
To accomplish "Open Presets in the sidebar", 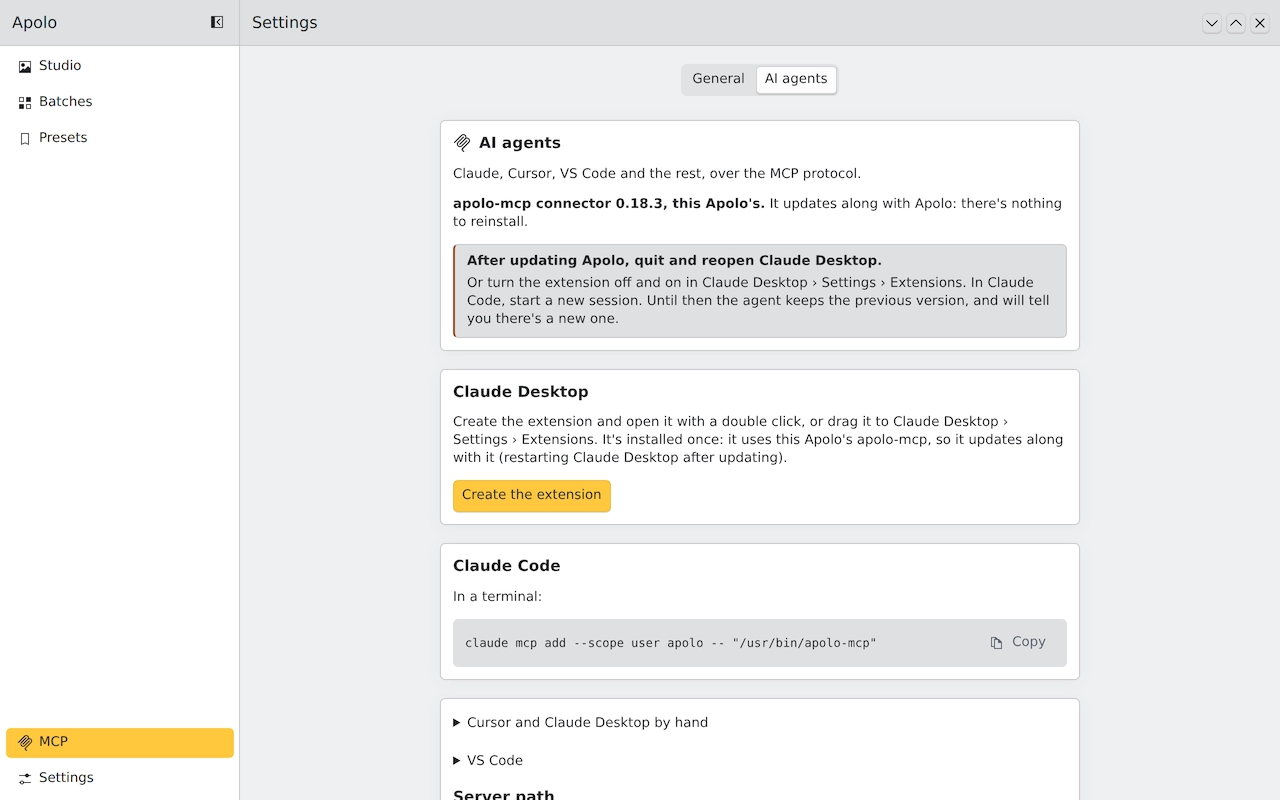I will pyautogui.click(x=120, y=138).
